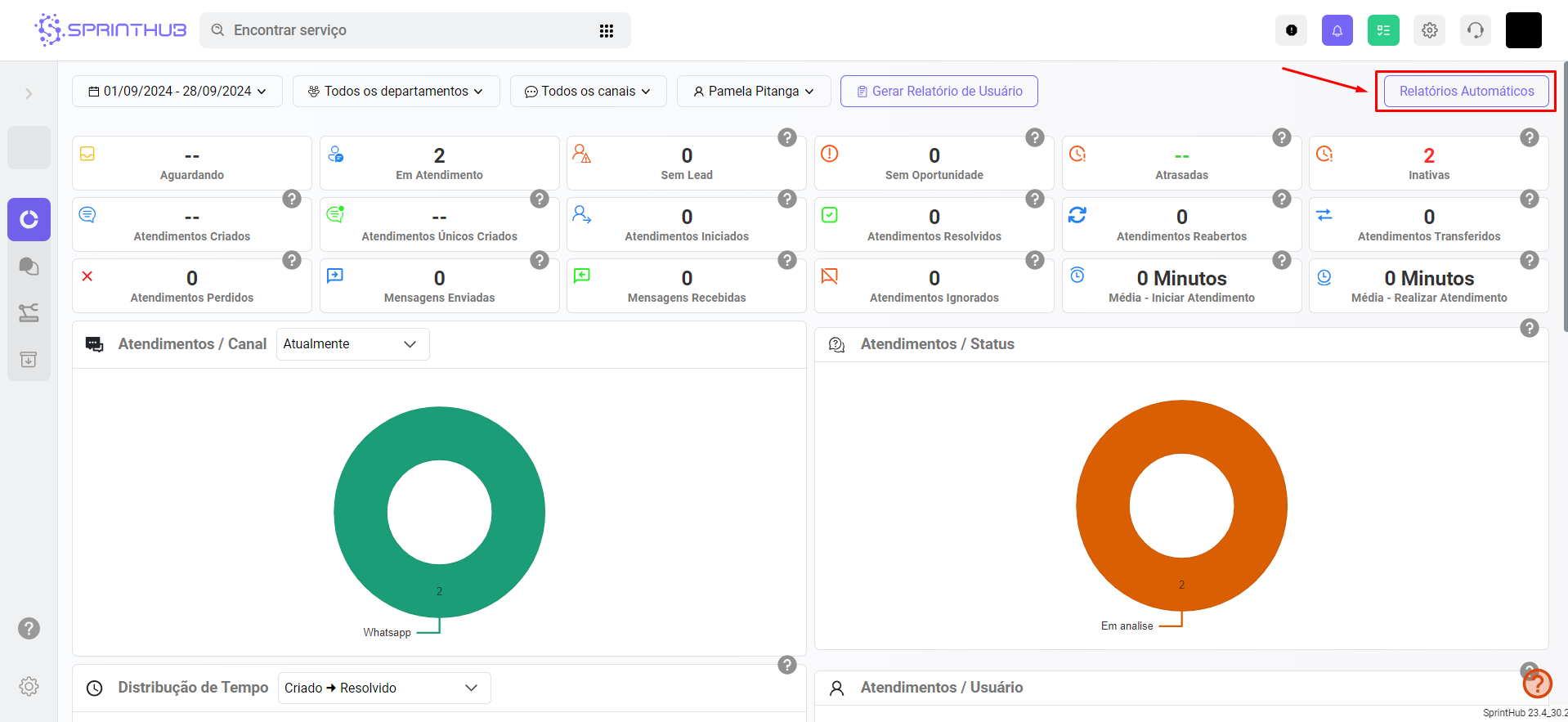Open settings gear in top bar
1568x722 pixels.
click(1429, 30)
